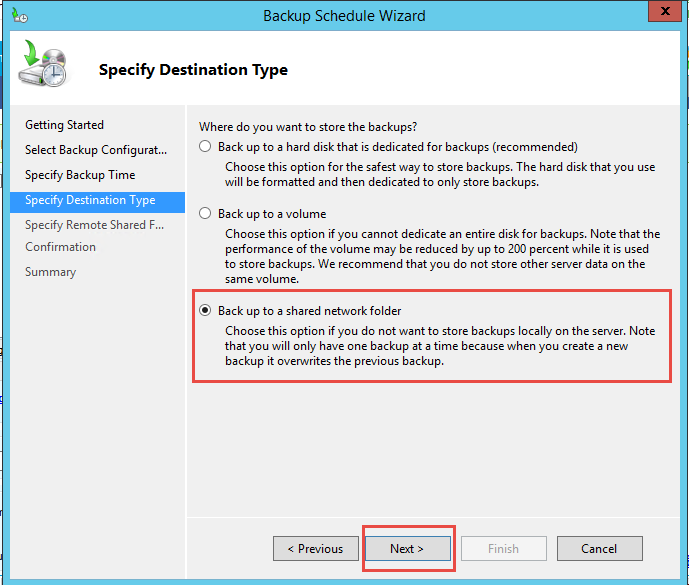Click the backup wizard title bar icon
Image resolution: width=689 pixels, height=585 pixels.
pyautogui.click(x=19, y=15)
